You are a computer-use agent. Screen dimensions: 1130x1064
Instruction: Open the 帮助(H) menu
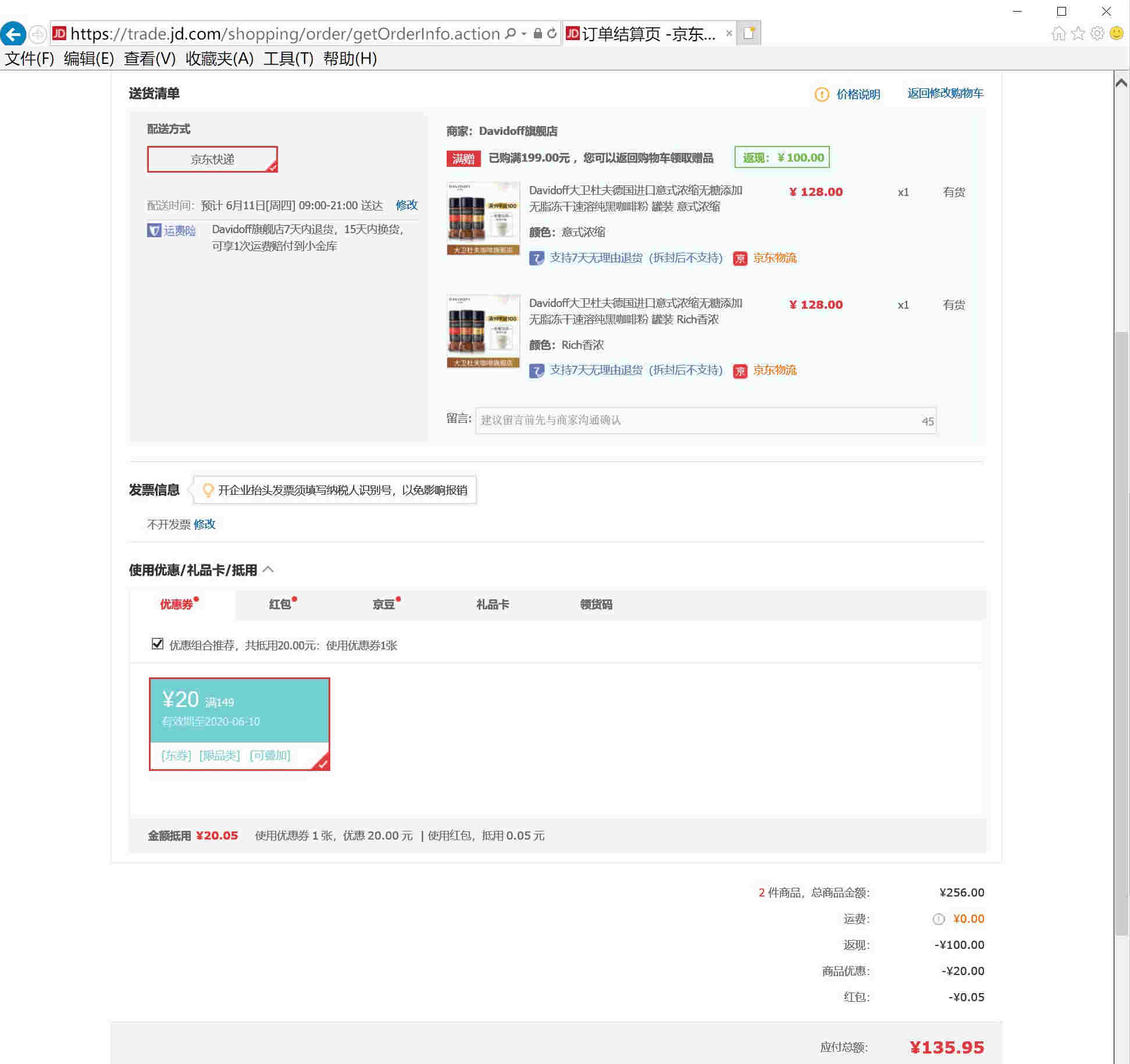click(350, 59)
